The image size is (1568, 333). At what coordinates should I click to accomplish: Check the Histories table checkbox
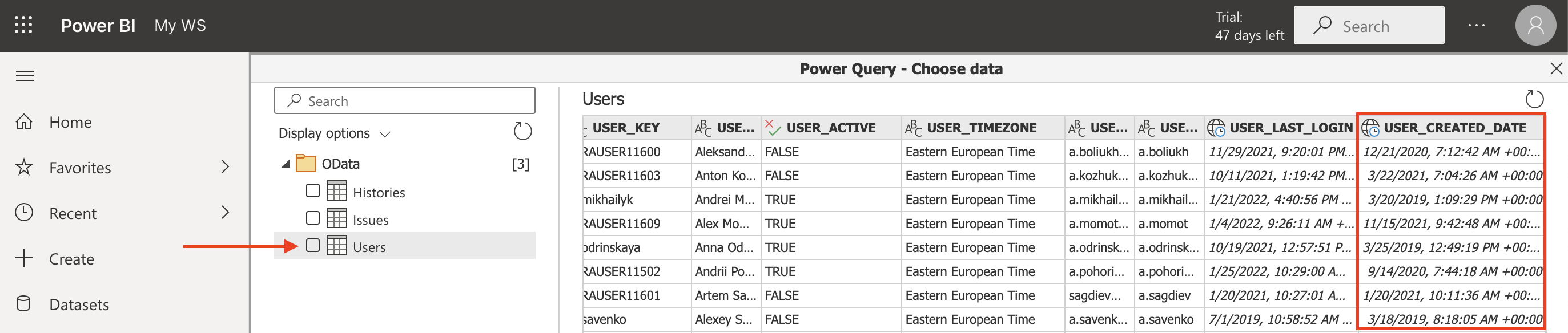313,191
